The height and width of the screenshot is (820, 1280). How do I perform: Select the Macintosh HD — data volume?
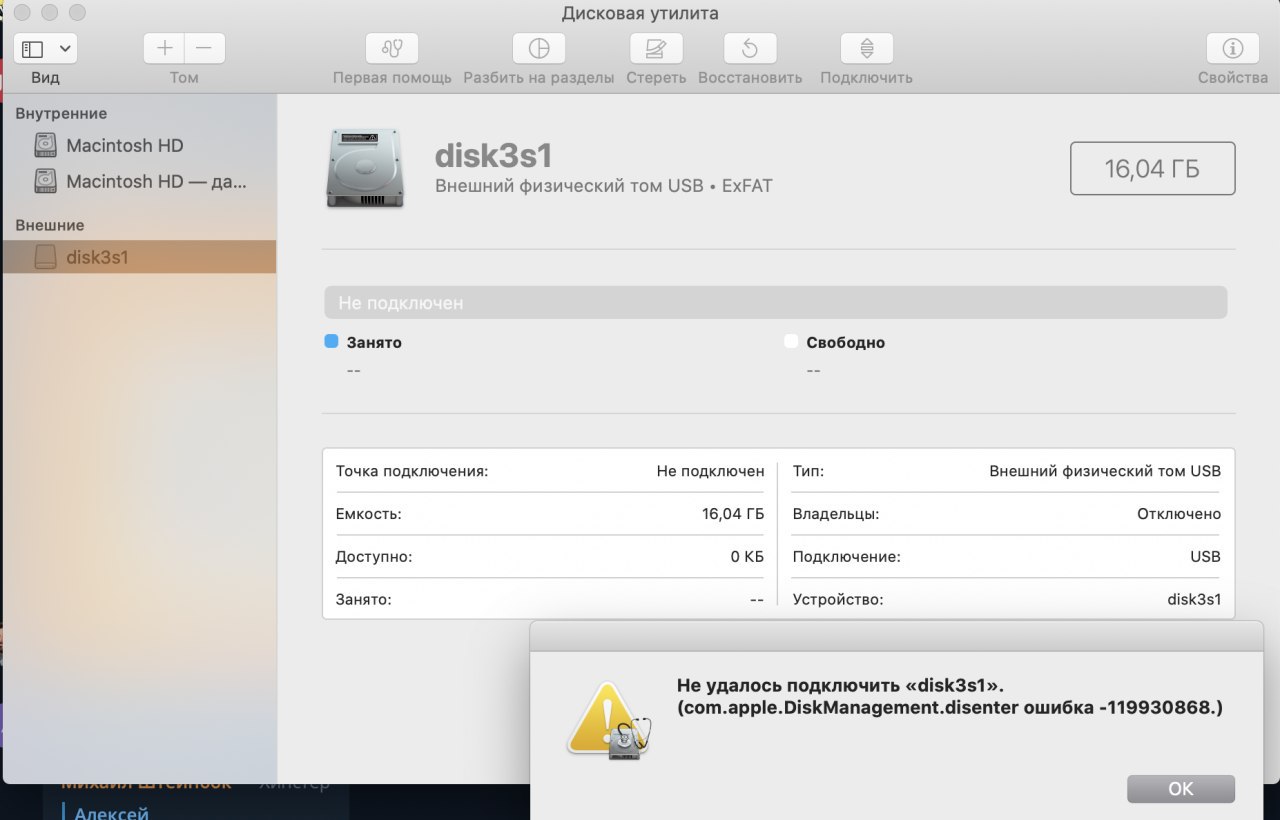[x=139, y=181]
